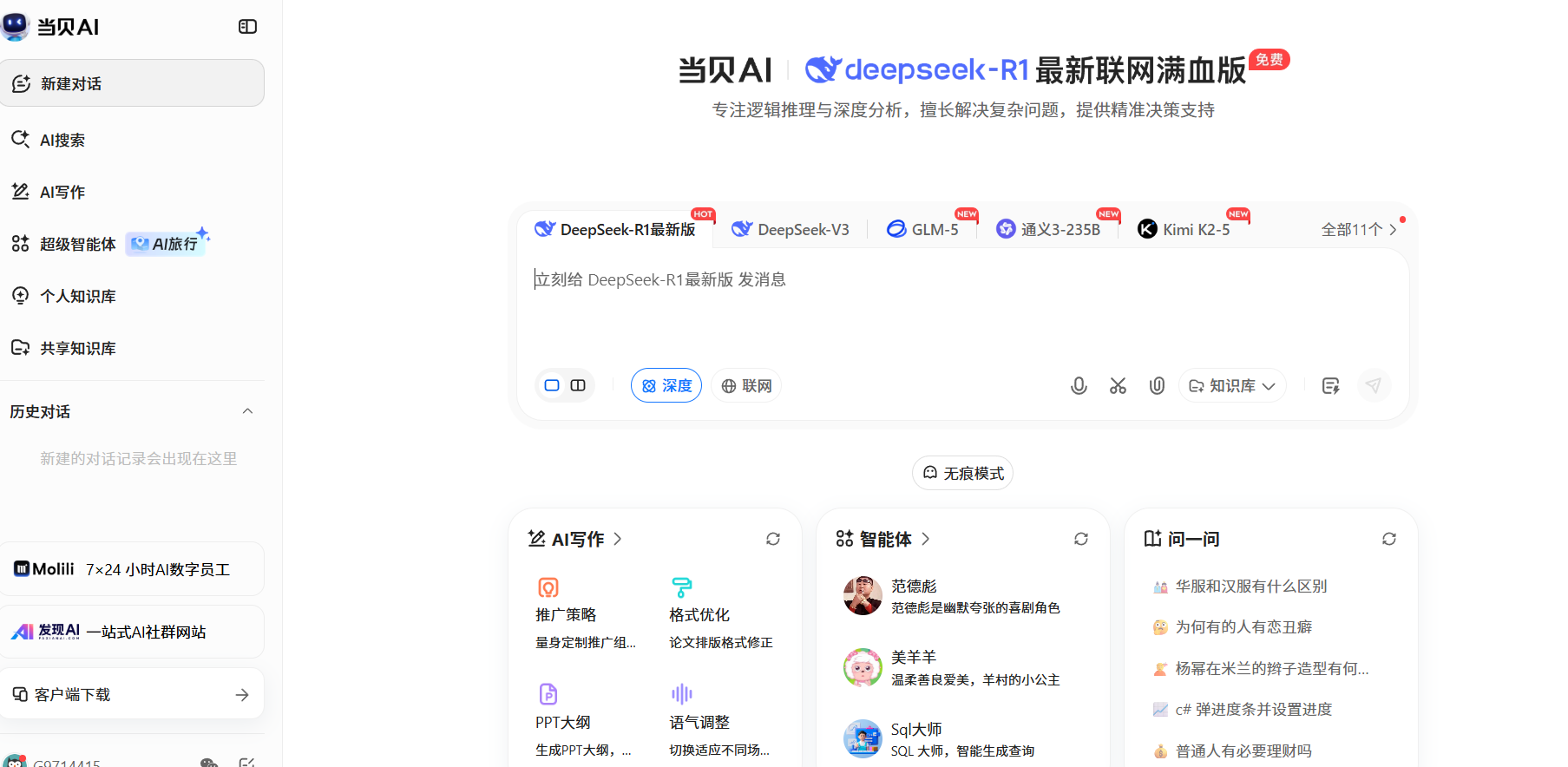Click the AI旅行 badge
Screen dimensions: 1568x767
coord(167,244)
